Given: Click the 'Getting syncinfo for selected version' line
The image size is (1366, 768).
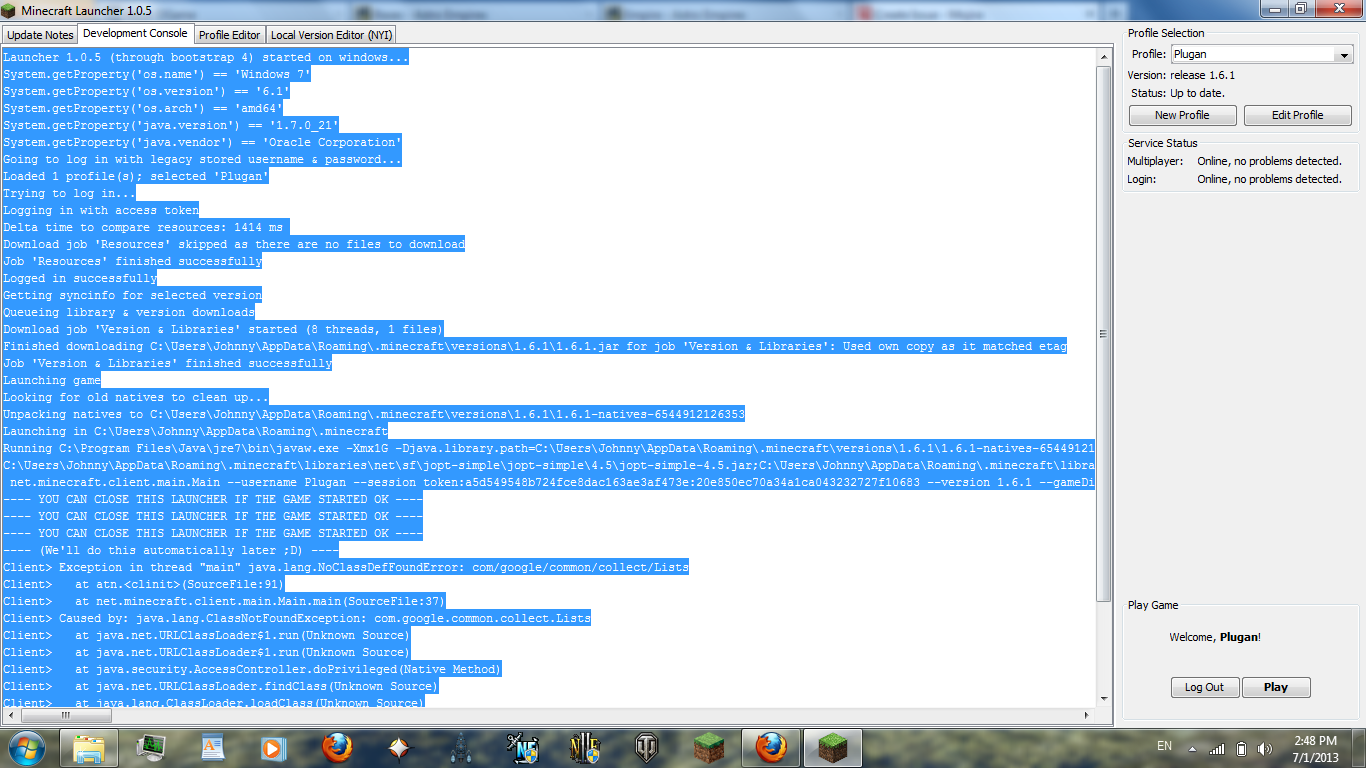Looking at the screenshot, I should 133,295.
